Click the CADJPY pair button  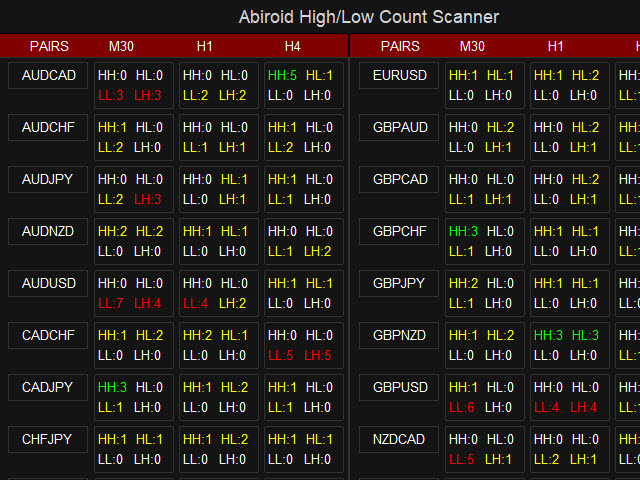coord(48,387)
